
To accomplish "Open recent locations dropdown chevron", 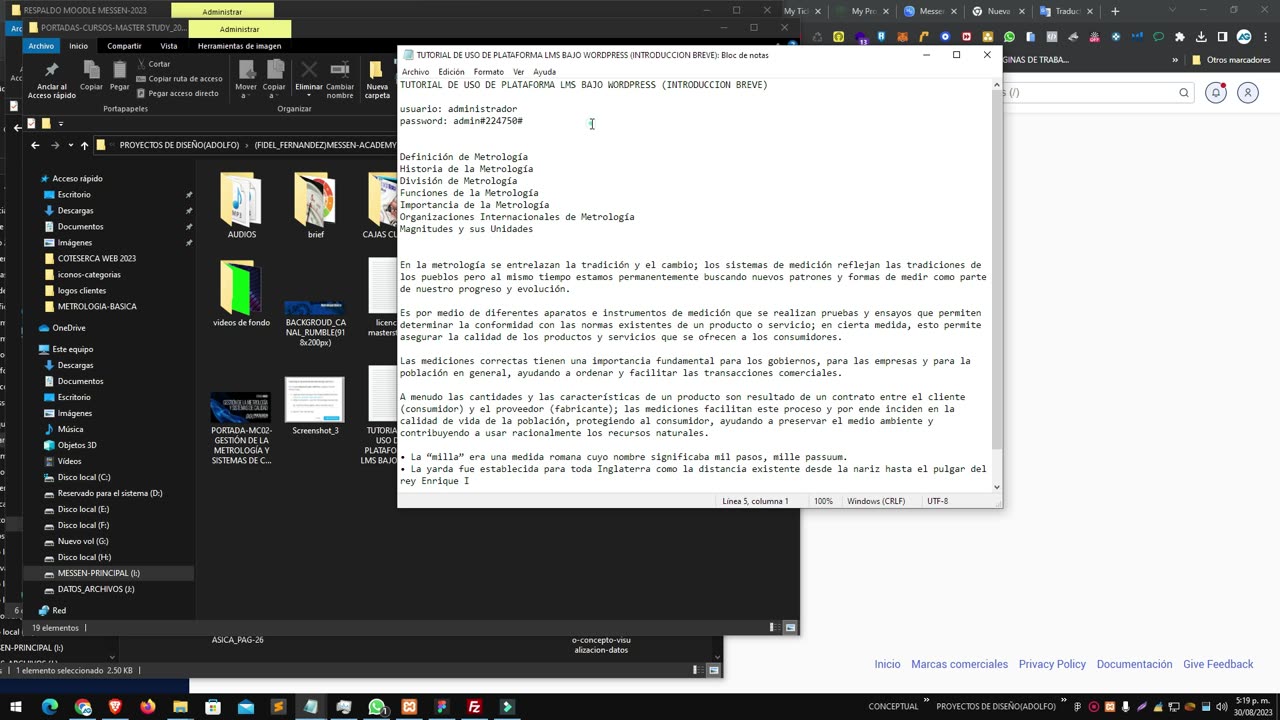I will click(70, 145).
